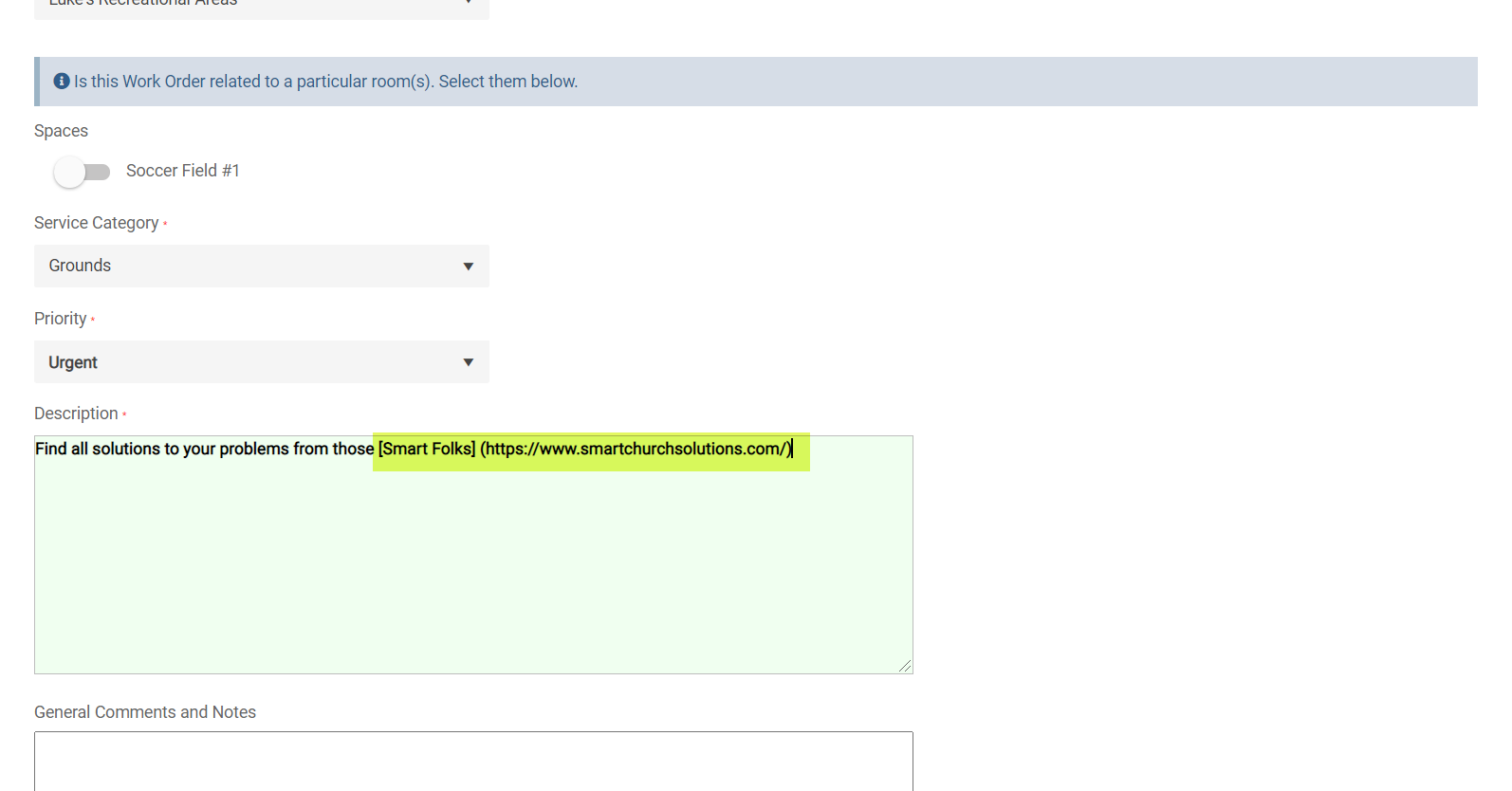Screen dimensions: 1512x791
Task: Click the Work Order room banner text
Action: pos(325,82)
